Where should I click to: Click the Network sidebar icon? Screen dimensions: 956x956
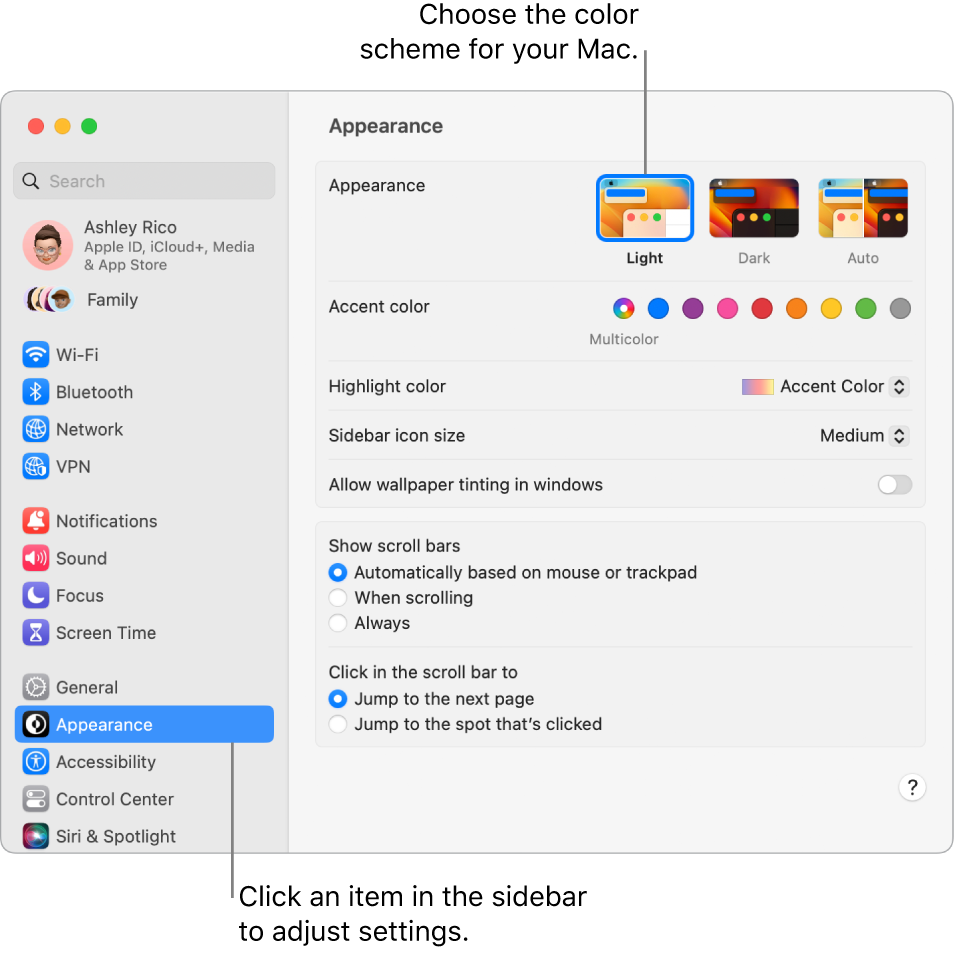[36, 429]
